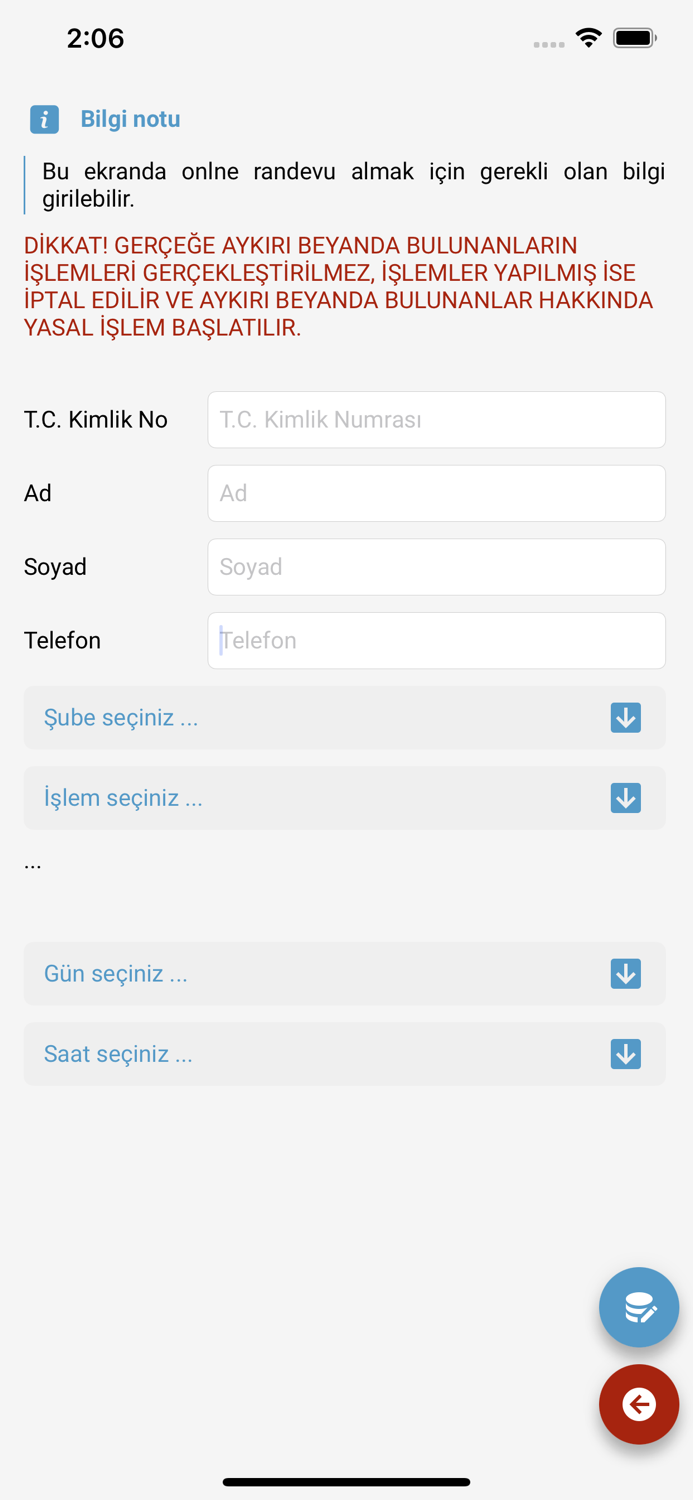Tap the blue info icon beside Bilgi notu
Screen dimensions: 693x1500
(x=44, y=119)
